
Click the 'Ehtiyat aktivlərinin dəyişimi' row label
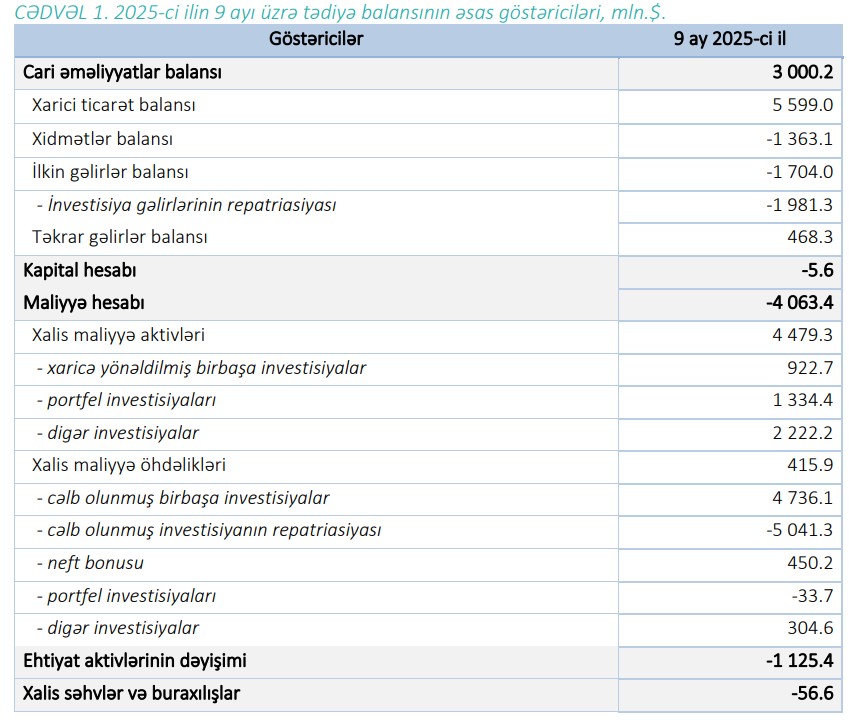point(134,661)
